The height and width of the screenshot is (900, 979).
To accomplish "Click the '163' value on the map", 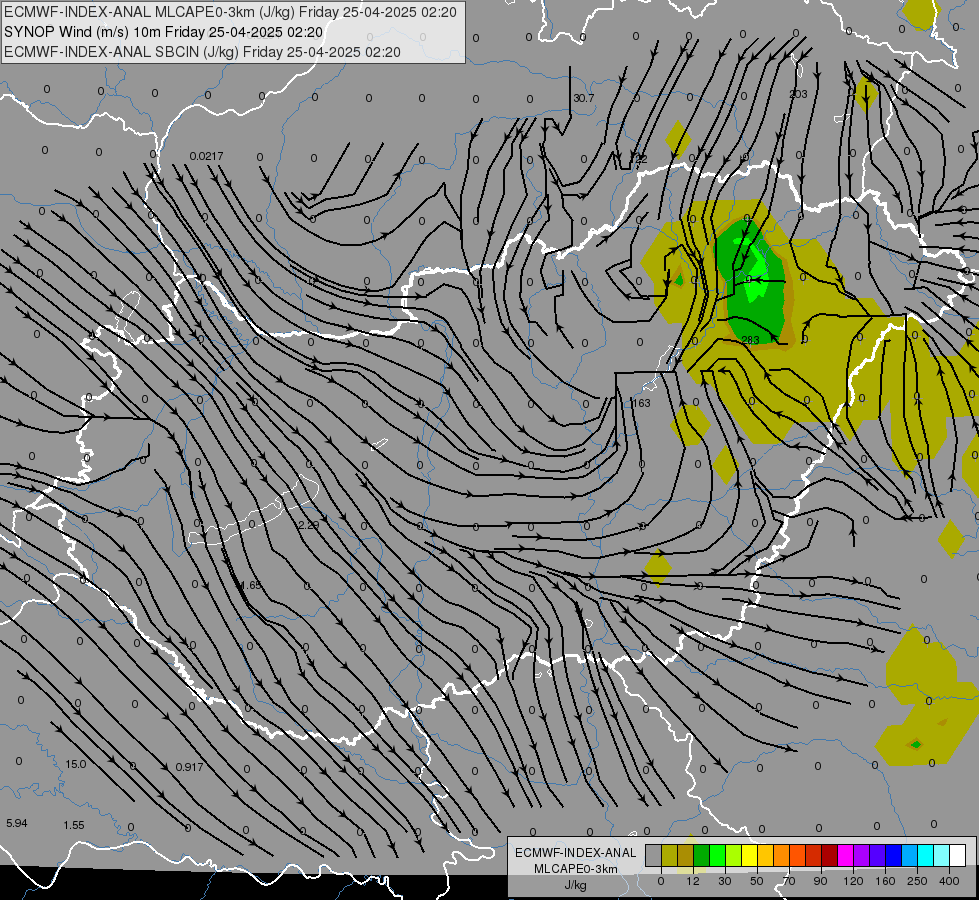I will click(641, 403).
